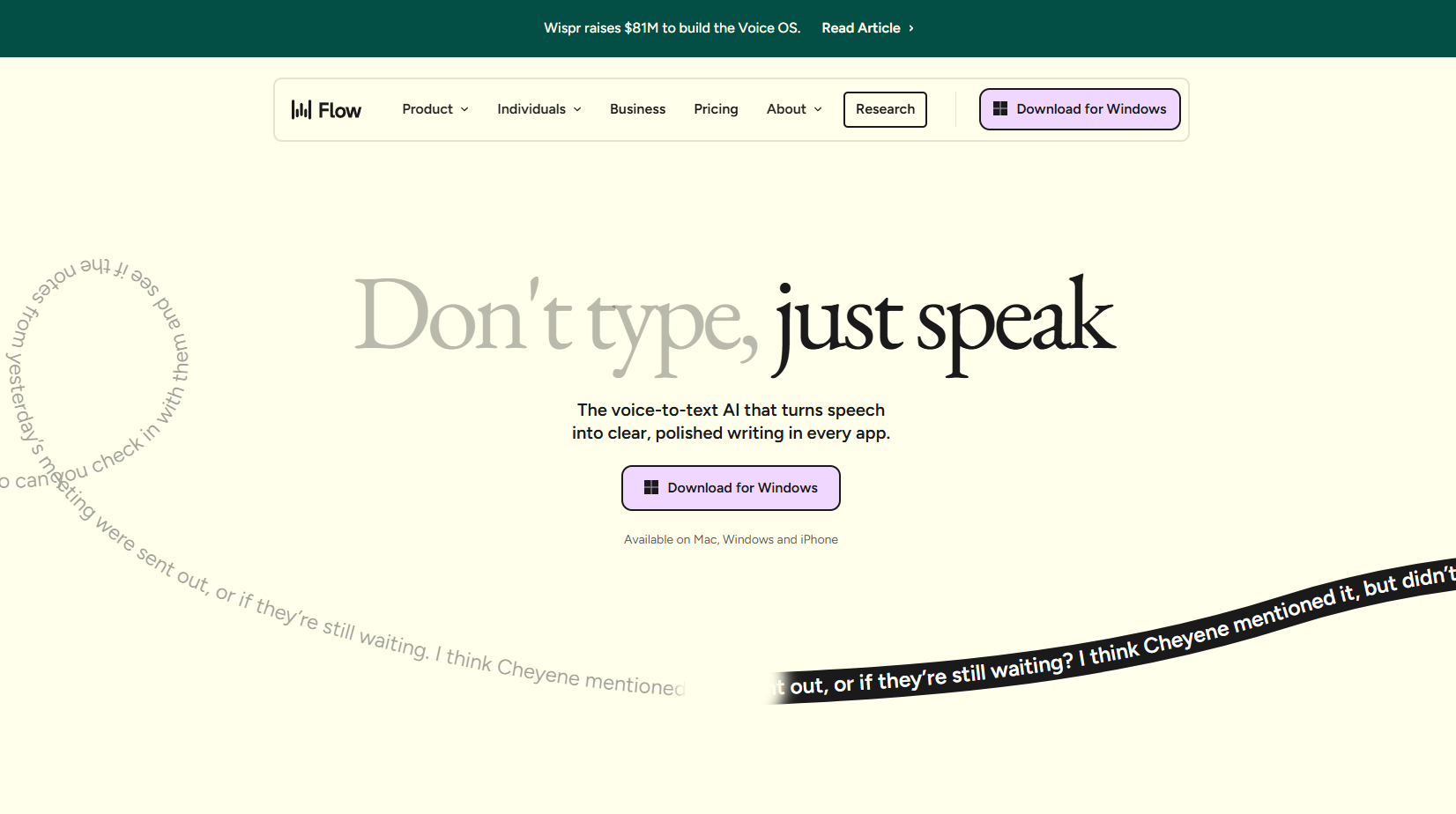Click the arrow icon beside Read Article

tap(911, 28)
